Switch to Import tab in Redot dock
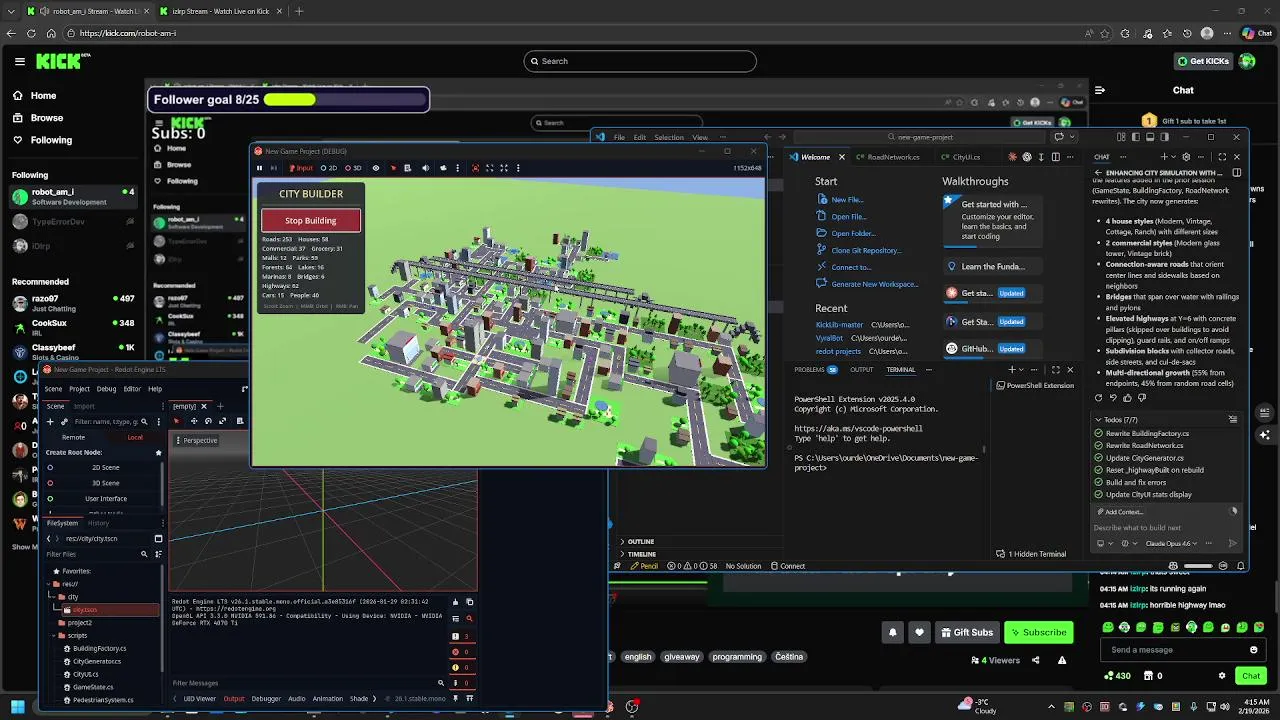The image size is (1280, 720). click(x=84, y=406)
